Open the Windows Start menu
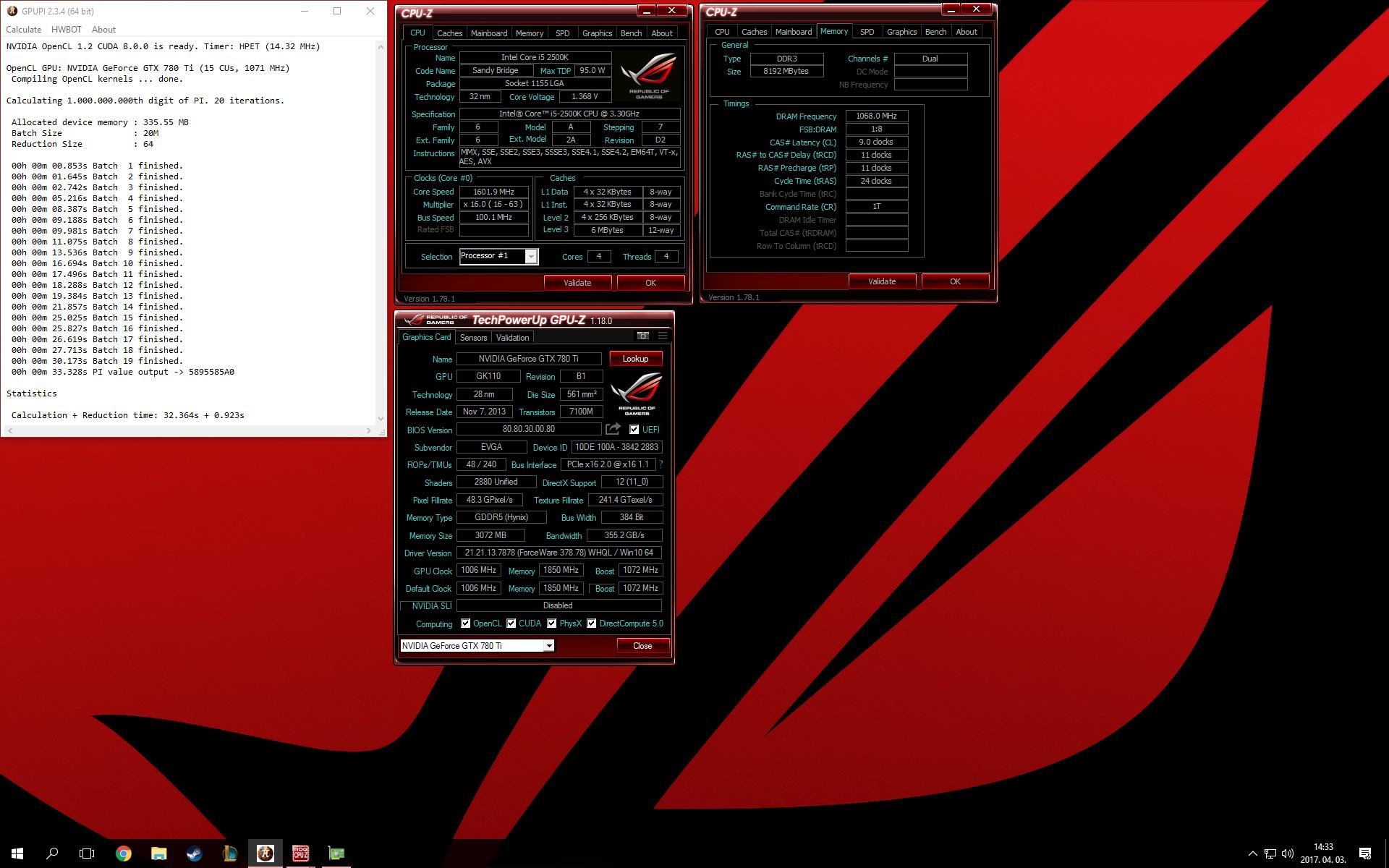The height and width of the screenshot is (868, 1389). (17, 854)
